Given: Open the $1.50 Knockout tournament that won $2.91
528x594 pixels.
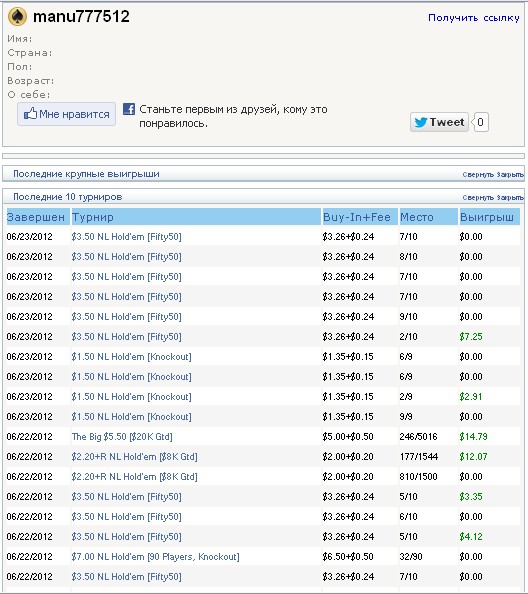Looking at the screenshot, I should pos(131,397).
